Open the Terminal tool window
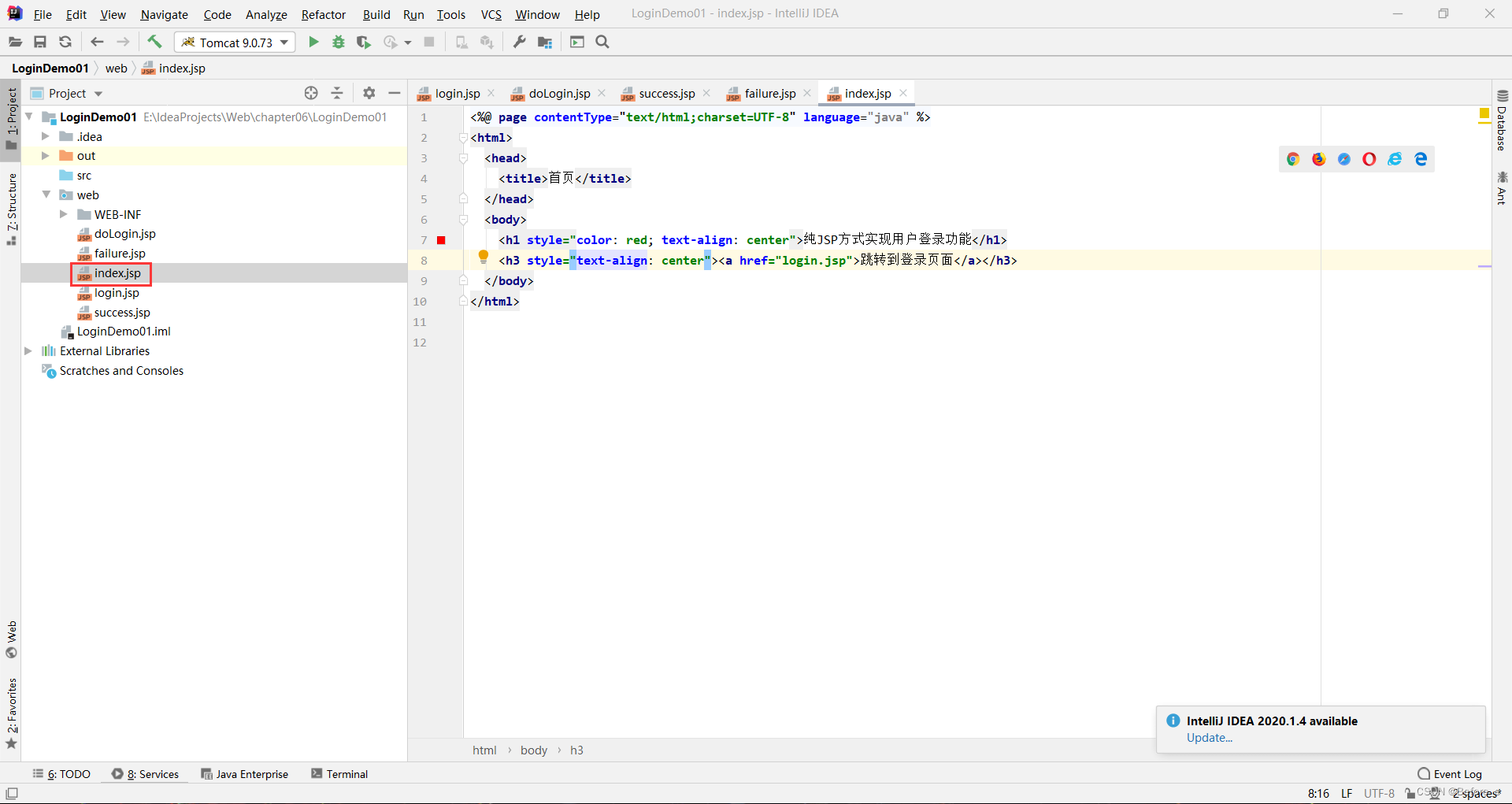 (339, 774)
